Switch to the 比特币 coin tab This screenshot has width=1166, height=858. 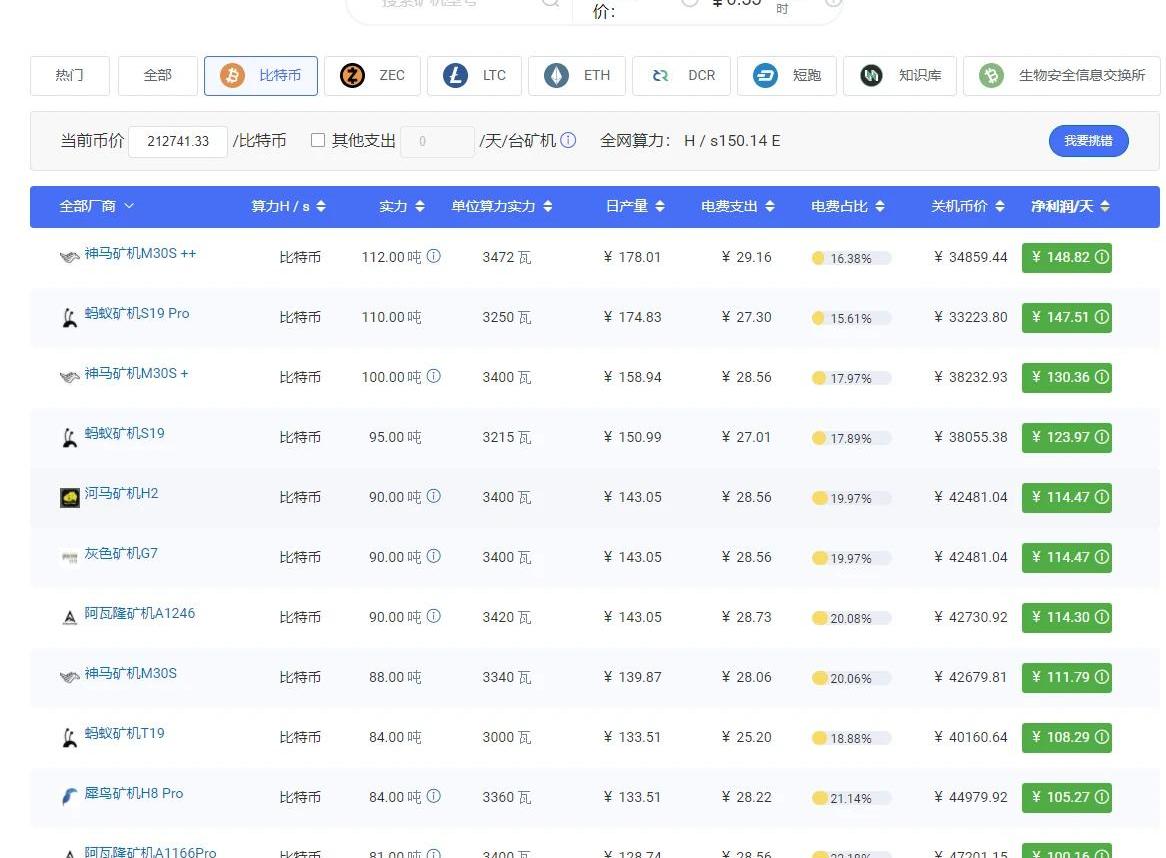tap(261, 75)
